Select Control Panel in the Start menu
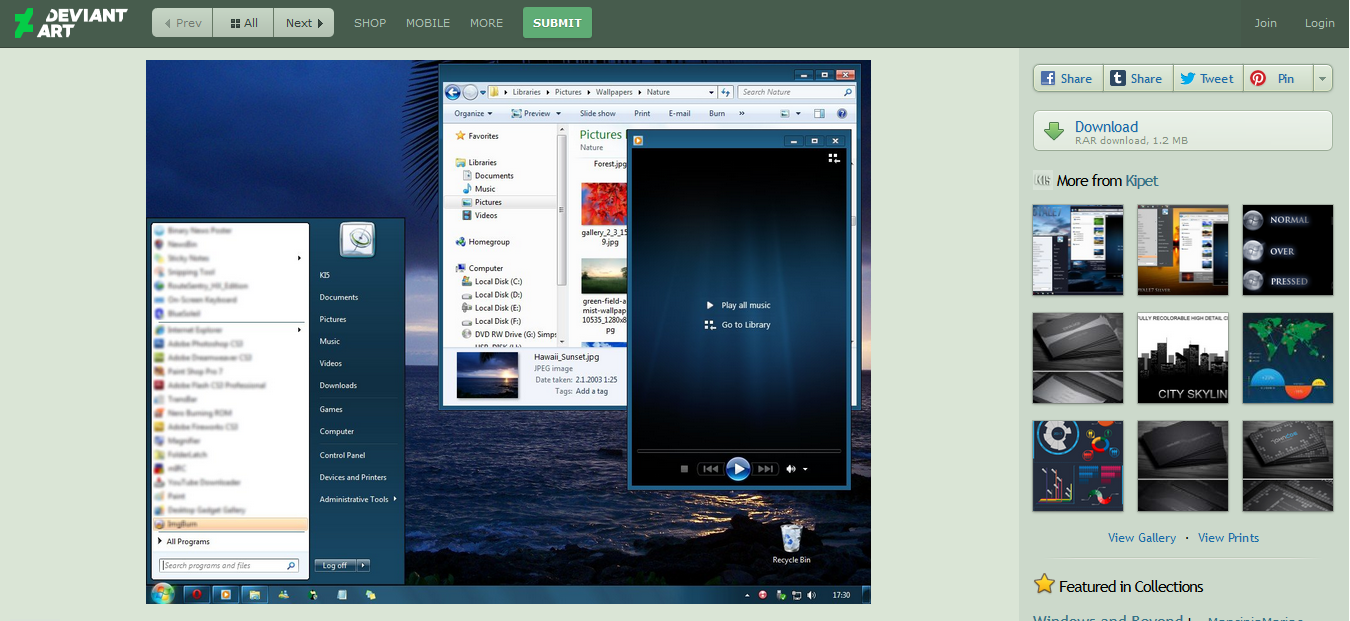Viewport: 1350px width, 621px height. [342, 455]
